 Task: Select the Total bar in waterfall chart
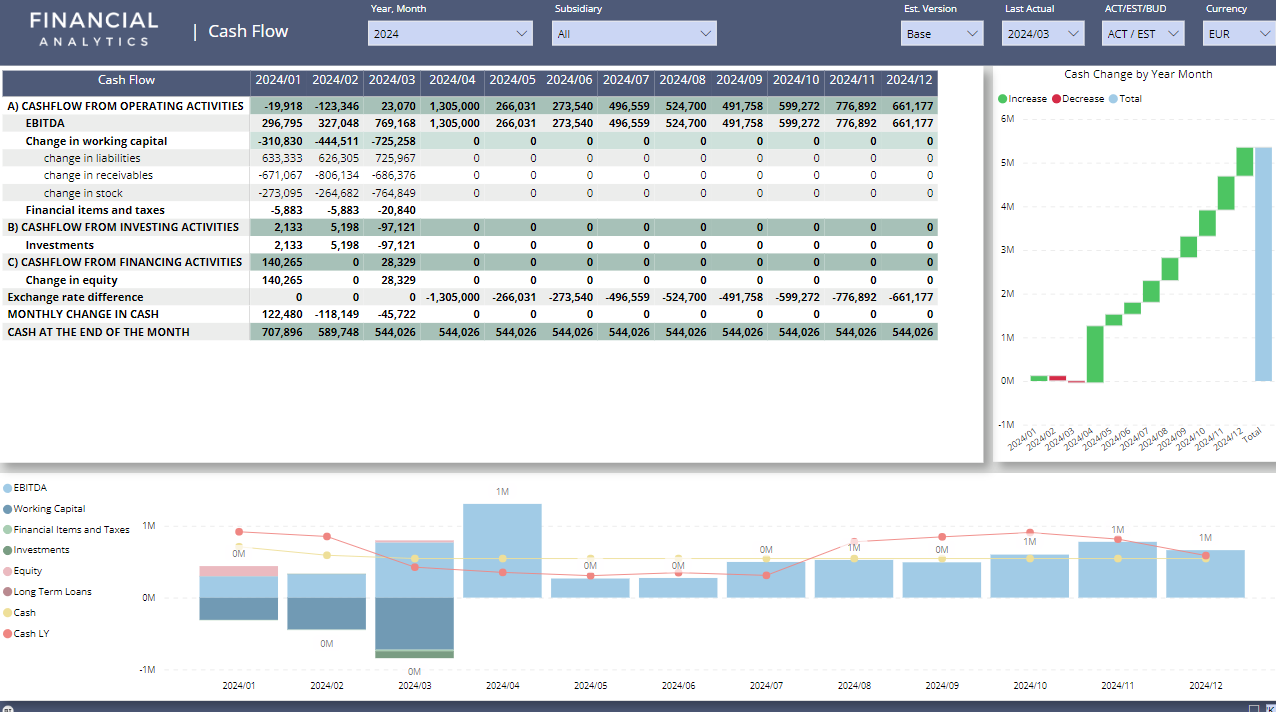1263,264
